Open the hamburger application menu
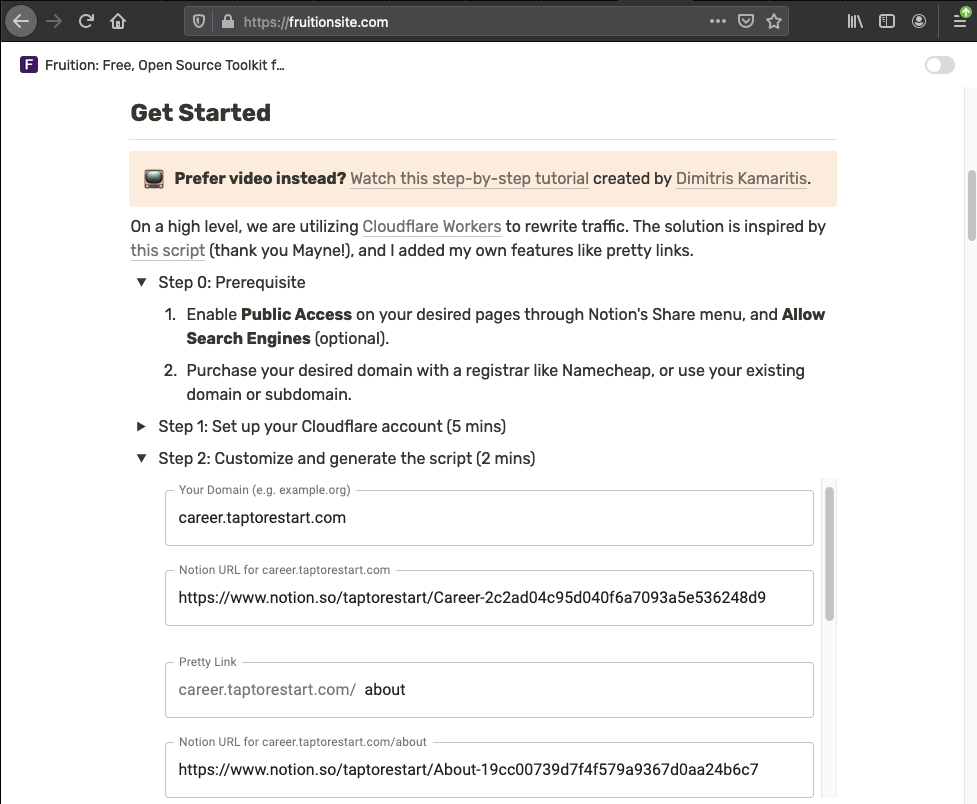Screen dimensions: 977x804 point(960,21)
